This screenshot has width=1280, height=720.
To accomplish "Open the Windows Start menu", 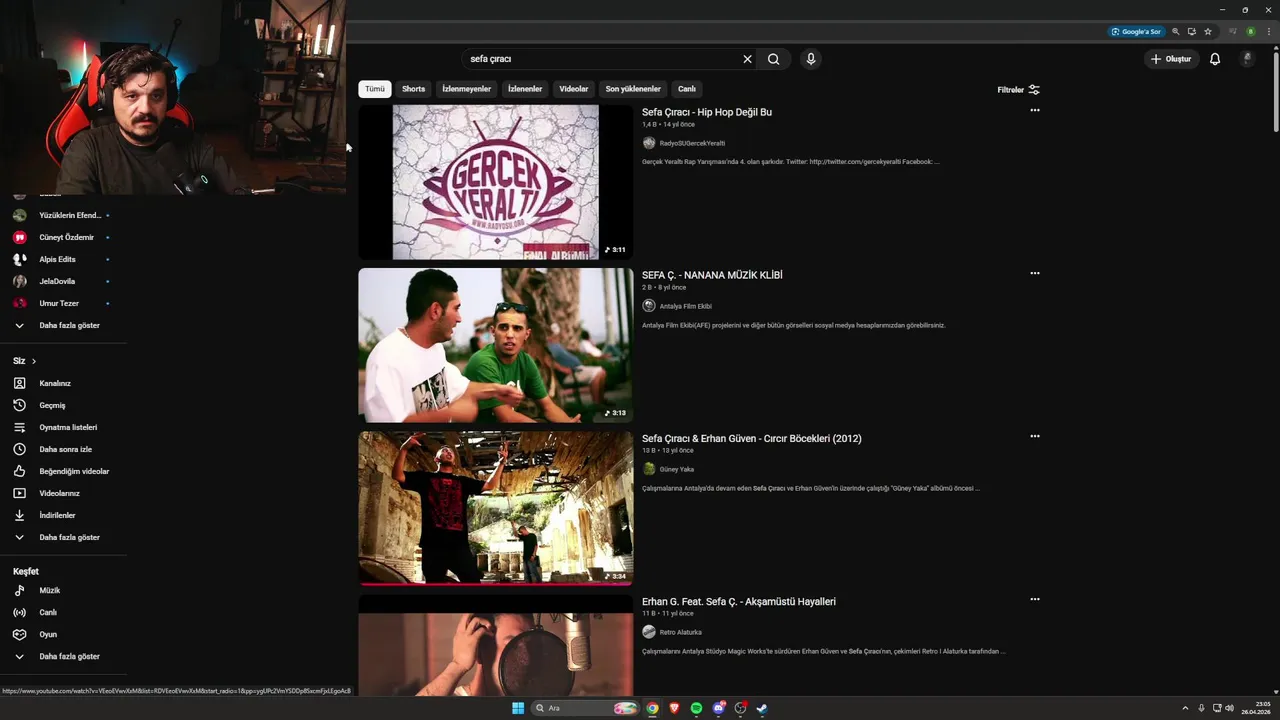I will [x=518, y=708].
